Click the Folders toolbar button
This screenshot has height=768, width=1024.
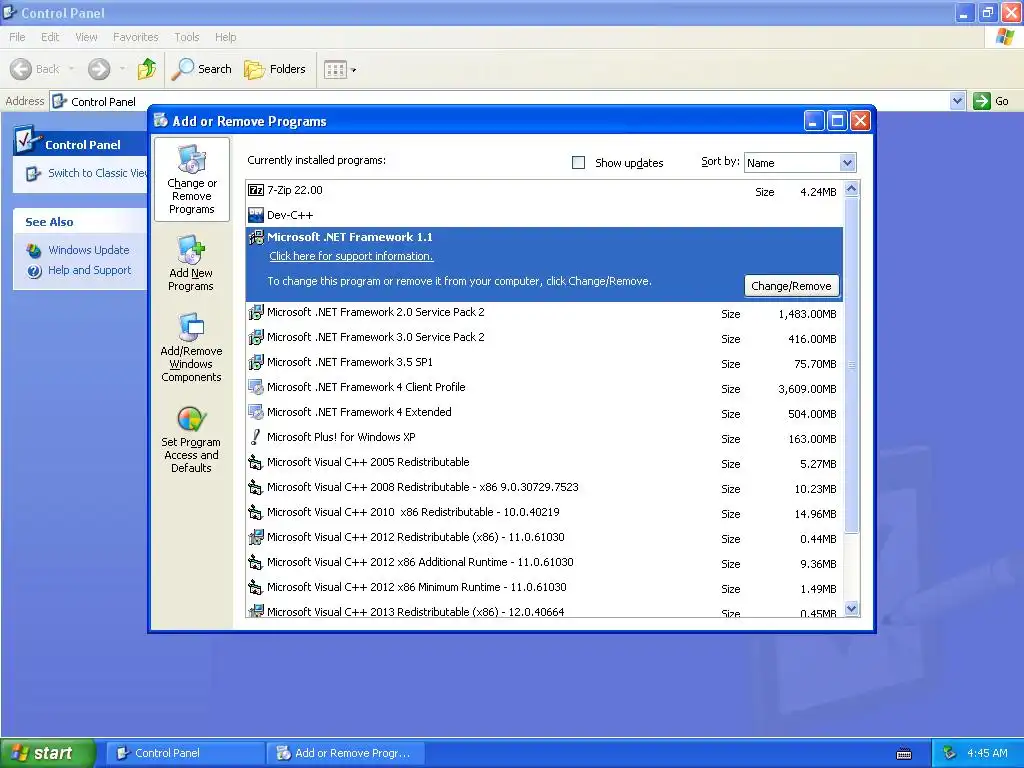pyautogui.click(x=274, y=69)
